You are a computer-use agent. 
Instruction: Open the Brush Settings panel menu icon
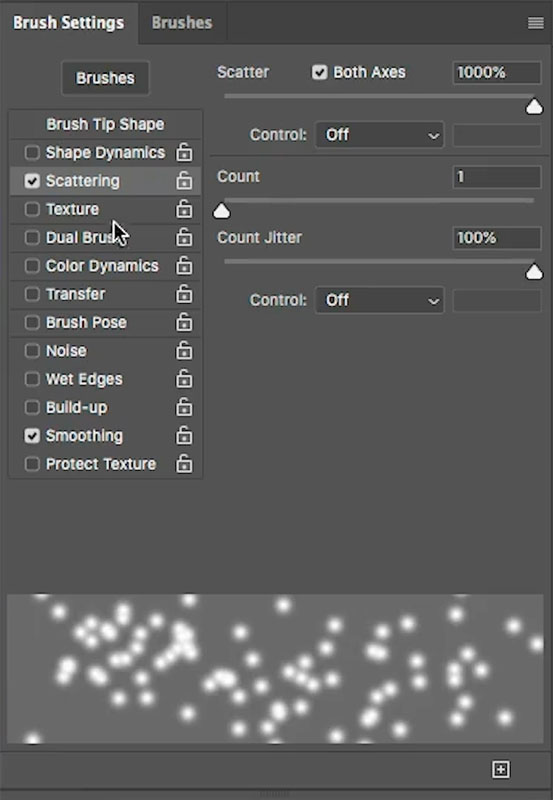click(535, 23)
